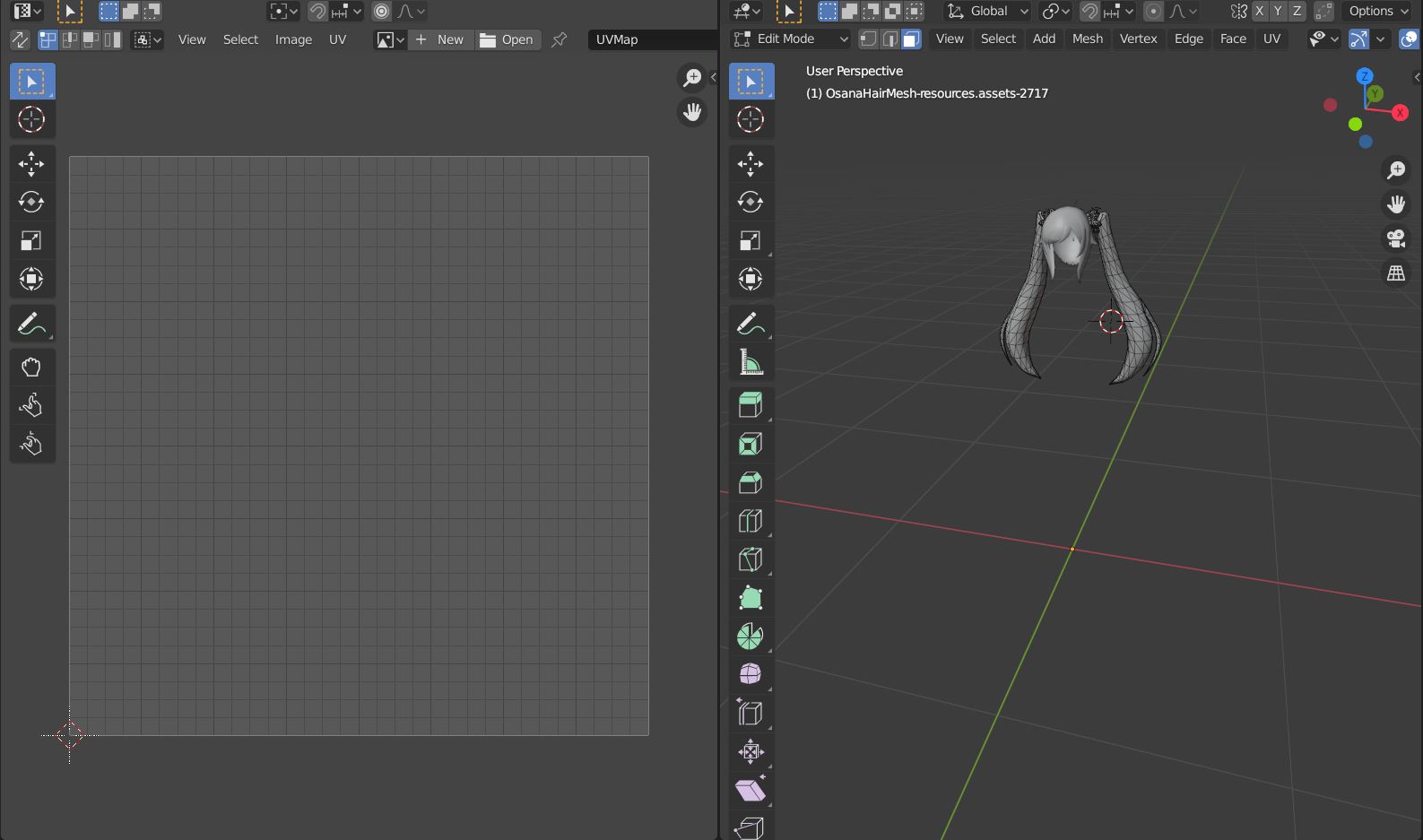Click the New image button
Viewport: 1423px width, 840px height.
click(440, 39)
